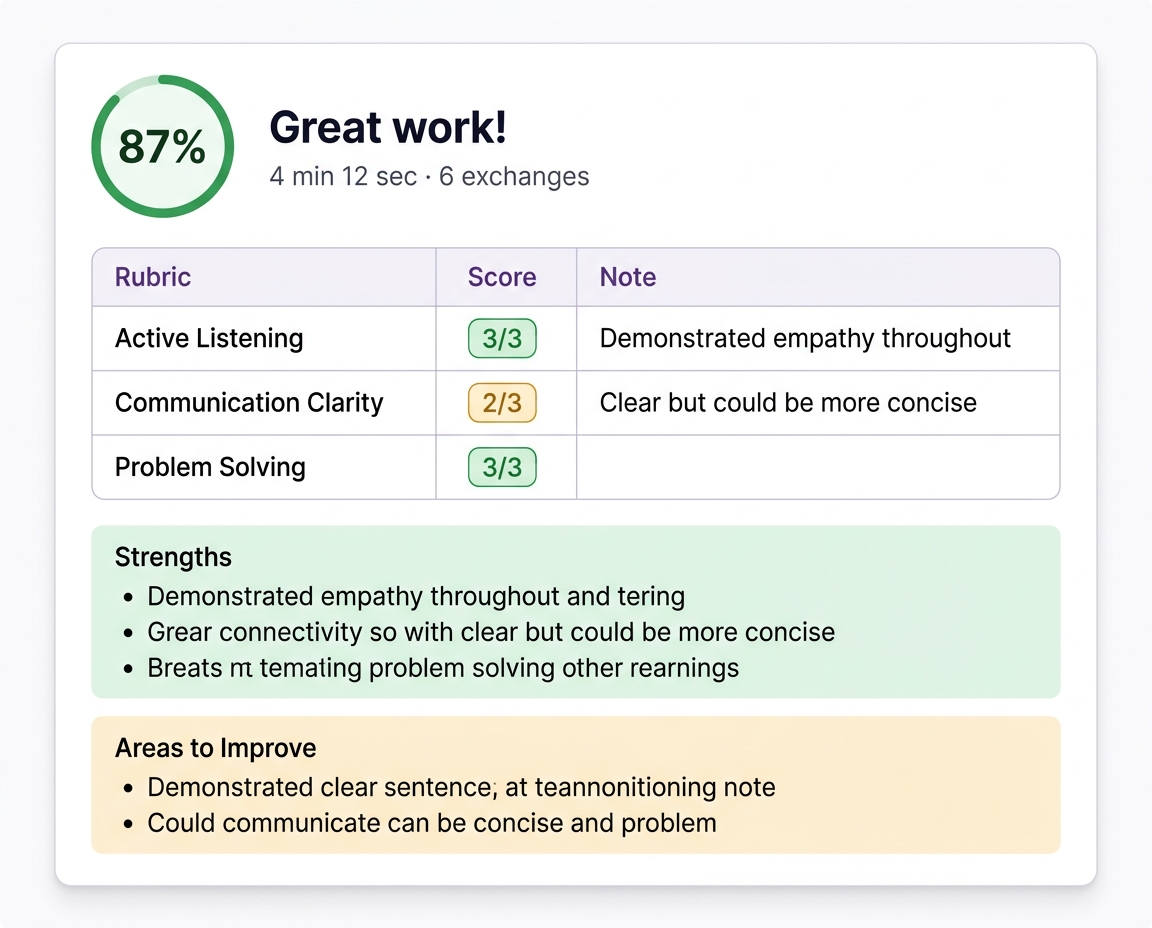Open the 3/3 badge for Active Listening
1152x928 pixels.
[503, 338]
